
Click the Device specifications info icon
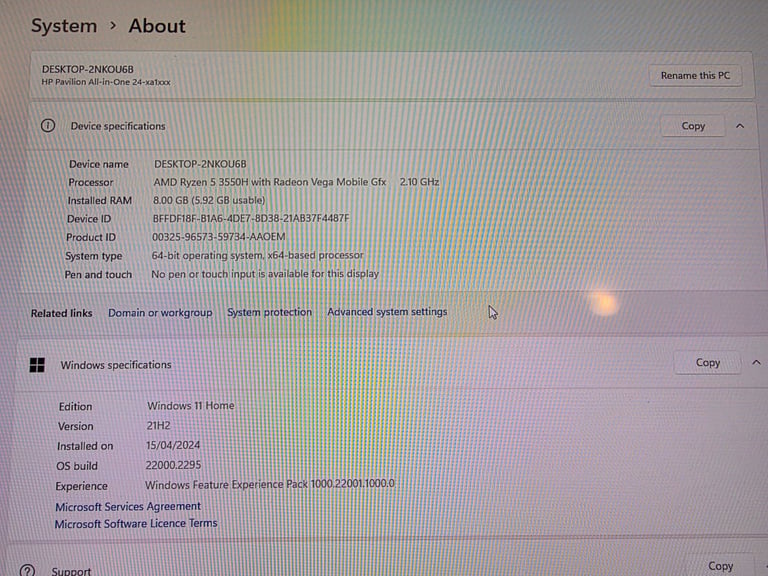click(x=48, y=126)
